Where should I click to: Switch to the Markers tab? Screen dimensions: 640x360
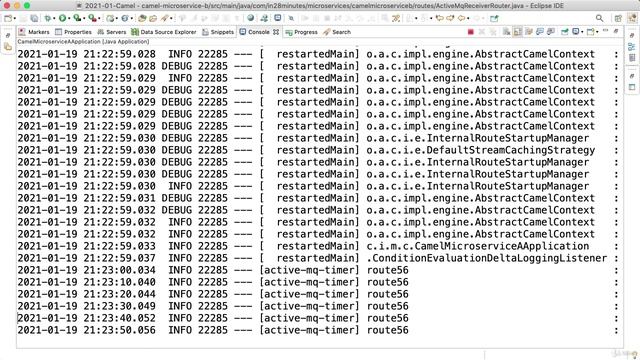point(34,32)
